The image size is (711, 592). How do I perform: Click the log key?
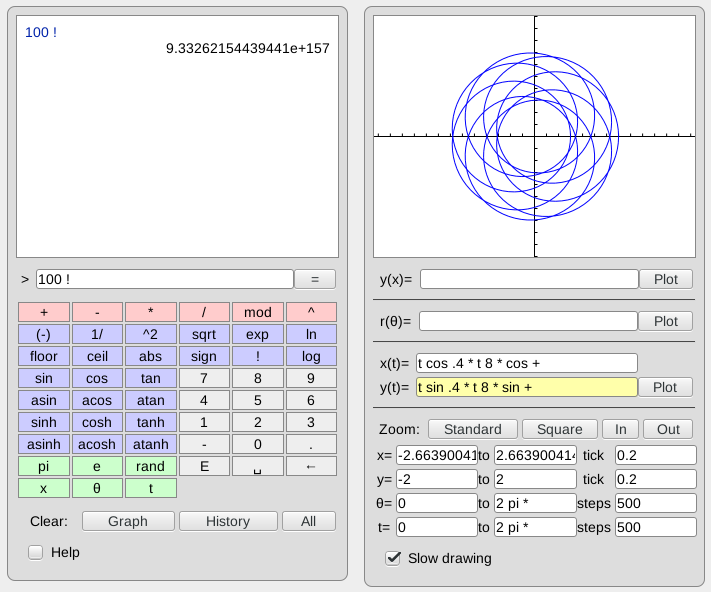click(x=311, y=356)
